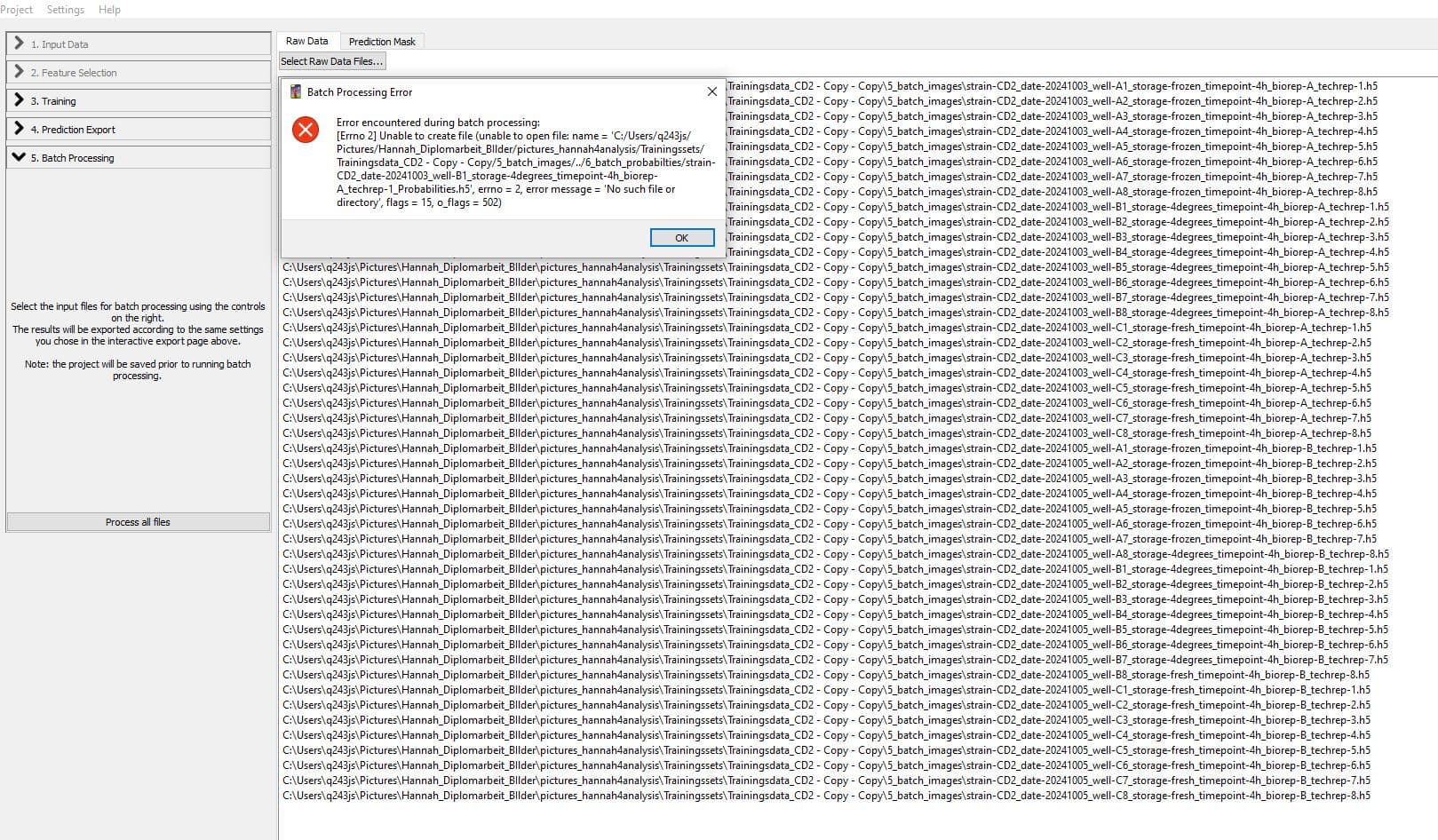Open the Settings menu

(65, 9)
